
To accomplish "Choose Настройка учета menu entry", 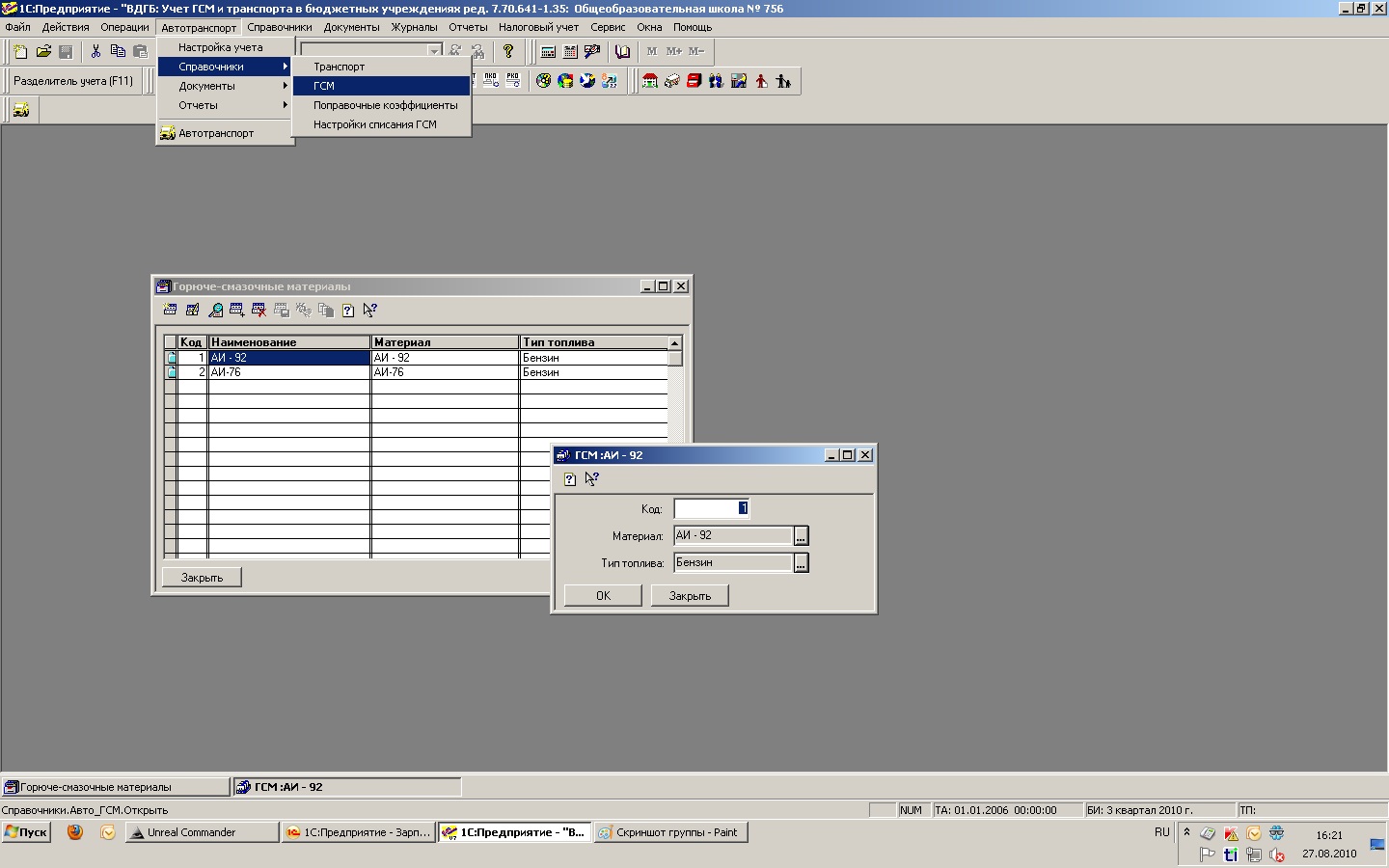I will pyautogui.click(x=226, y=47).
